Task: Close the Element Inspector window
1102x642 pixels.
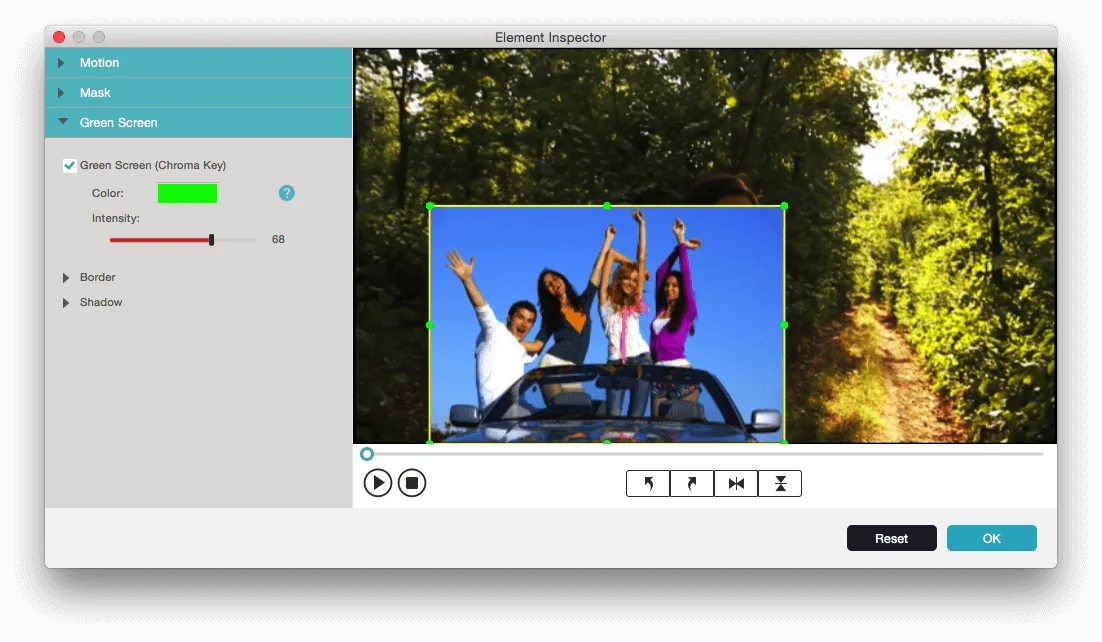Action: point(59,37)
